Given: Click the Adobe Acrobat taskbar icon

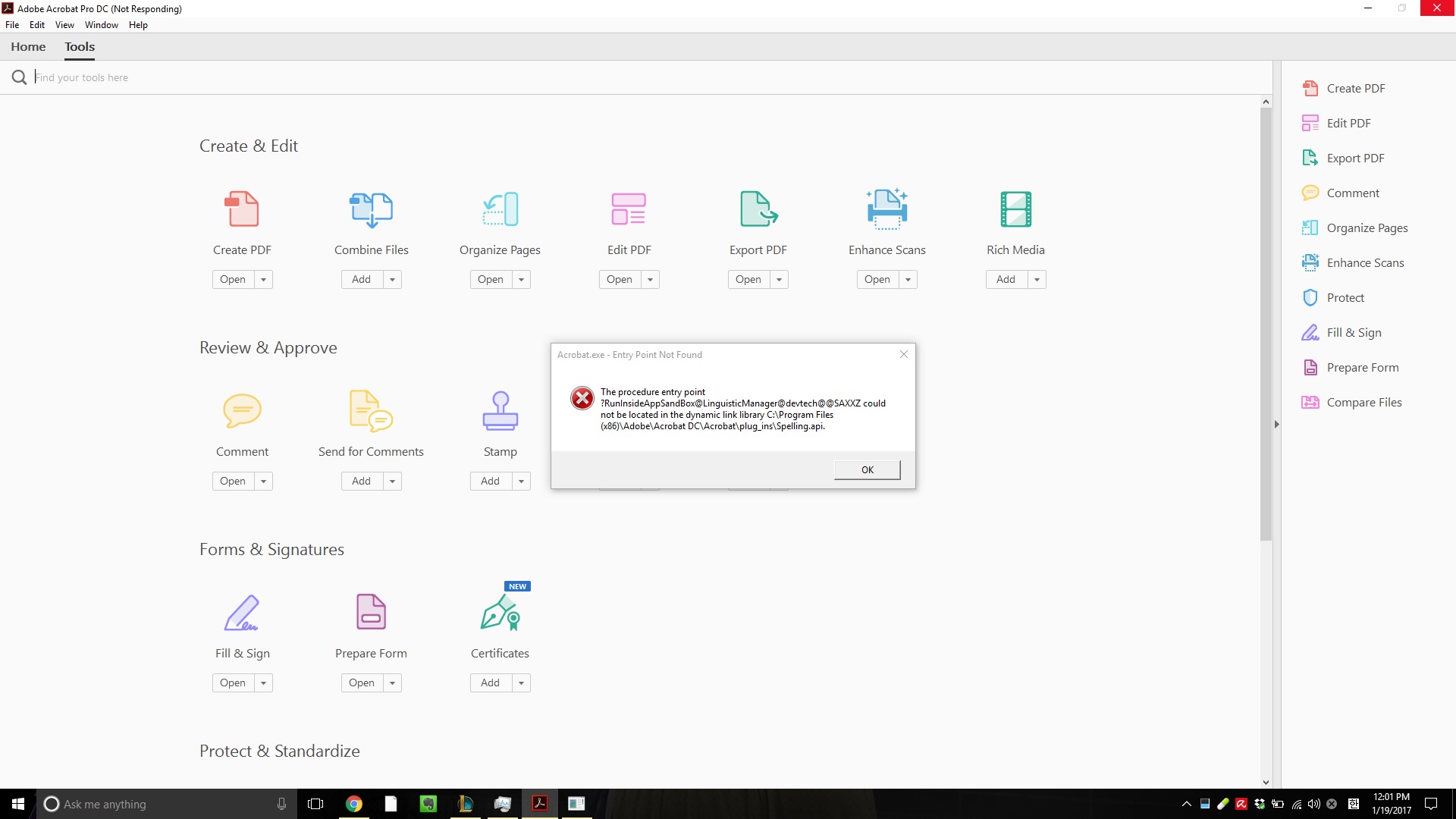Looking at the screenshot, I should 539,803.
